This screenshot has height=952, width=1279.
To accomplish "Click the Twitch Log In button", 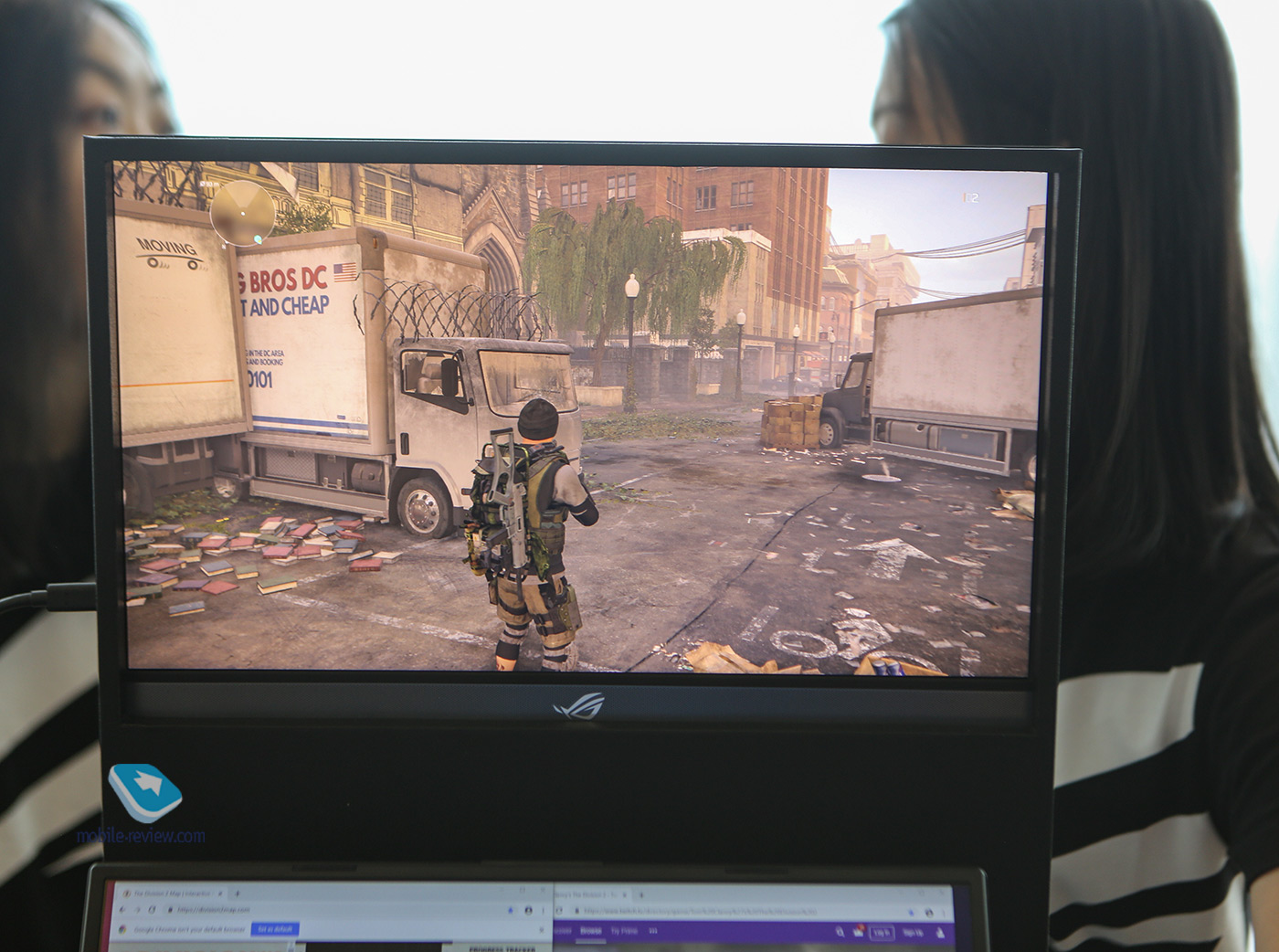I will pos(882,933).
